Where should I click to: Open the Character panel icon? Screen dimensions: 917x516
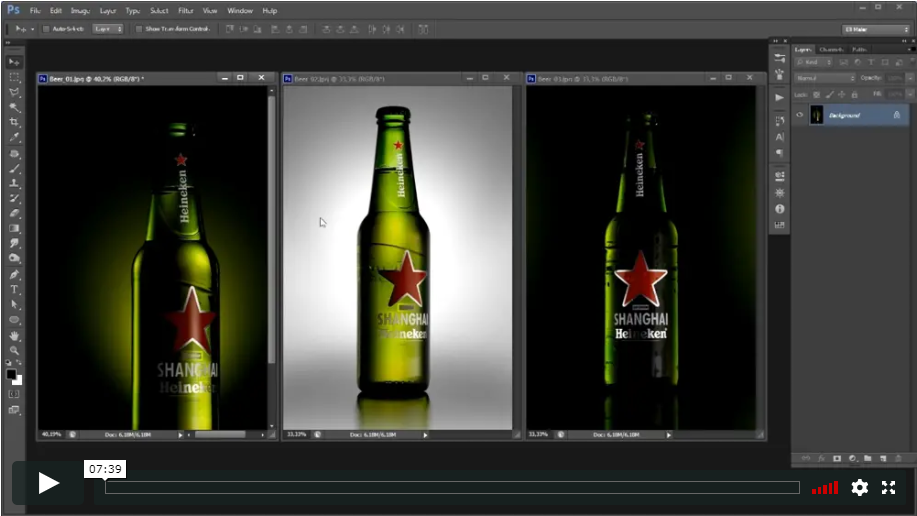[780, 137]
